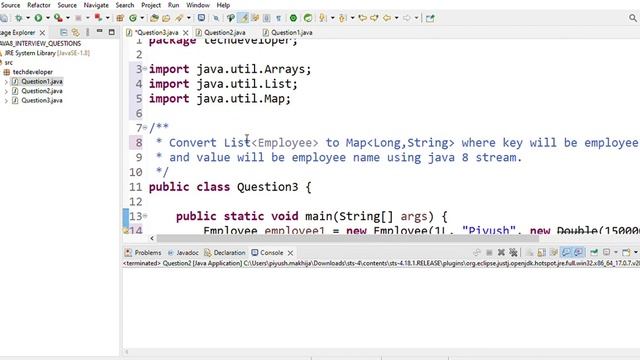
Task: Click the Debug bug icon in toolbar
Action: point(18,18)
